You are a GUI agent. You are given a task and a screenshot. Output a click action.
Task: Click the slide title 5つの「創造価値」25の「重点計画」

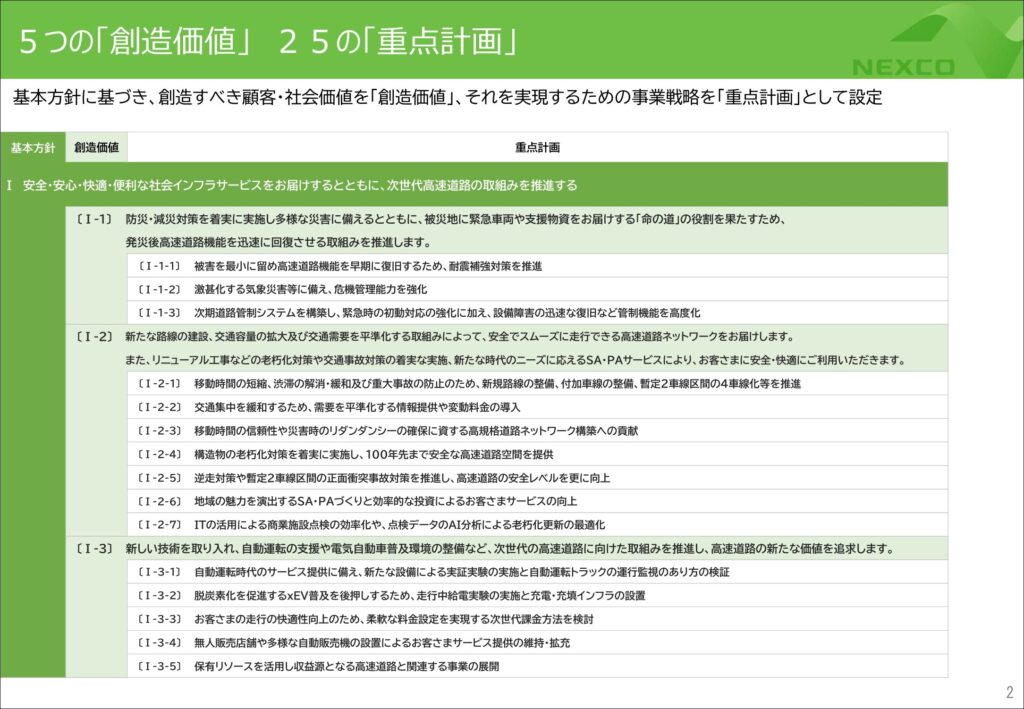click(268, 41)
